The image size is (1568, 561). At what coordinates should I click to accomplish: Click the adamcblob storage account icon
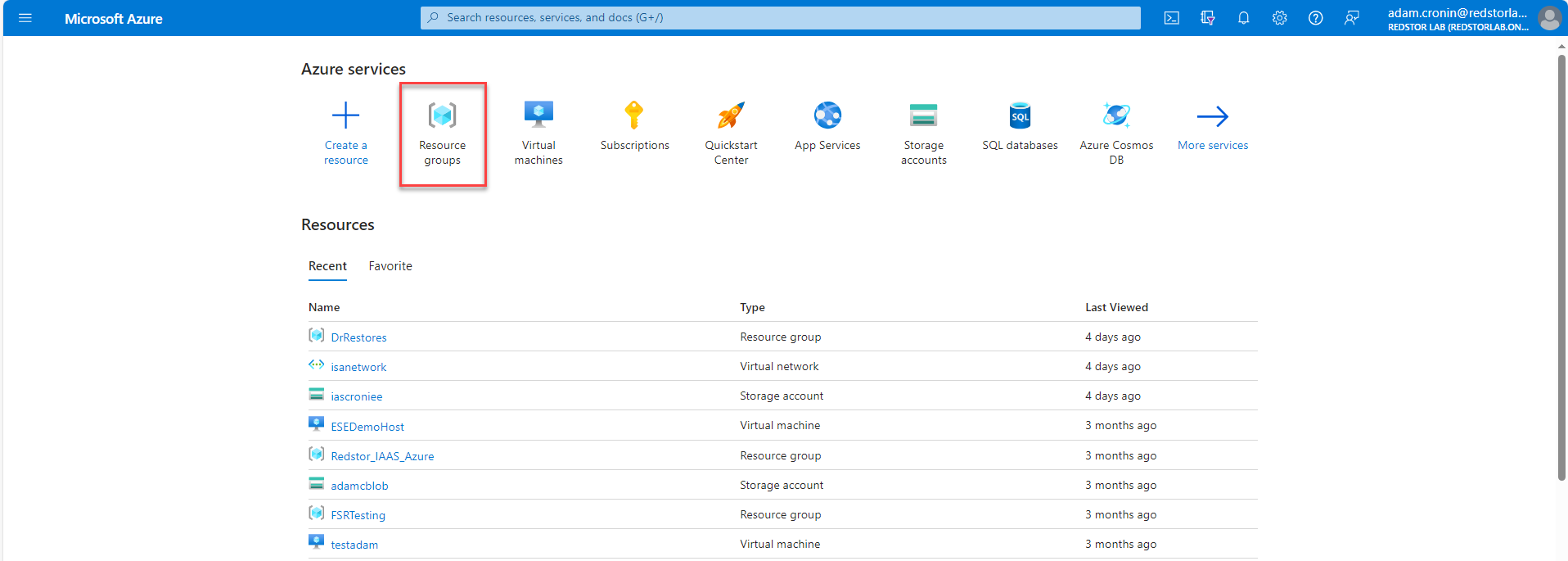(x=317, y=484)
